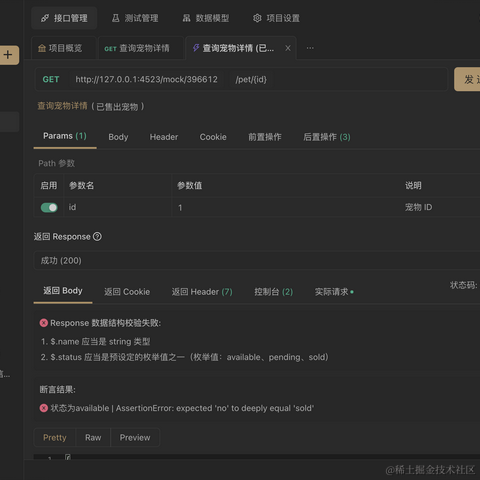Click the AssertionError result text
The height and width of the screenshot is (480, 480).
(215, 408)
